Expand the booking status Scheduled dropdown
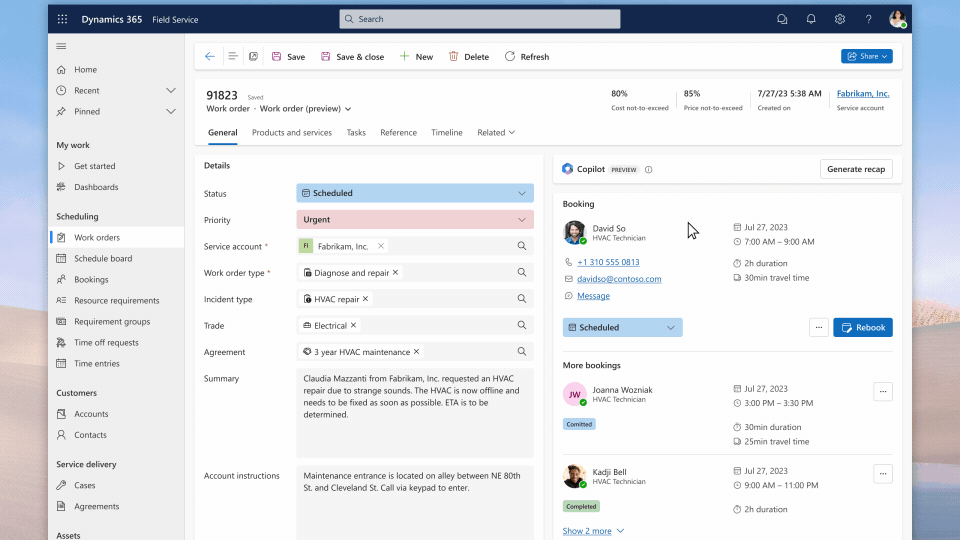 pos(671,327)
